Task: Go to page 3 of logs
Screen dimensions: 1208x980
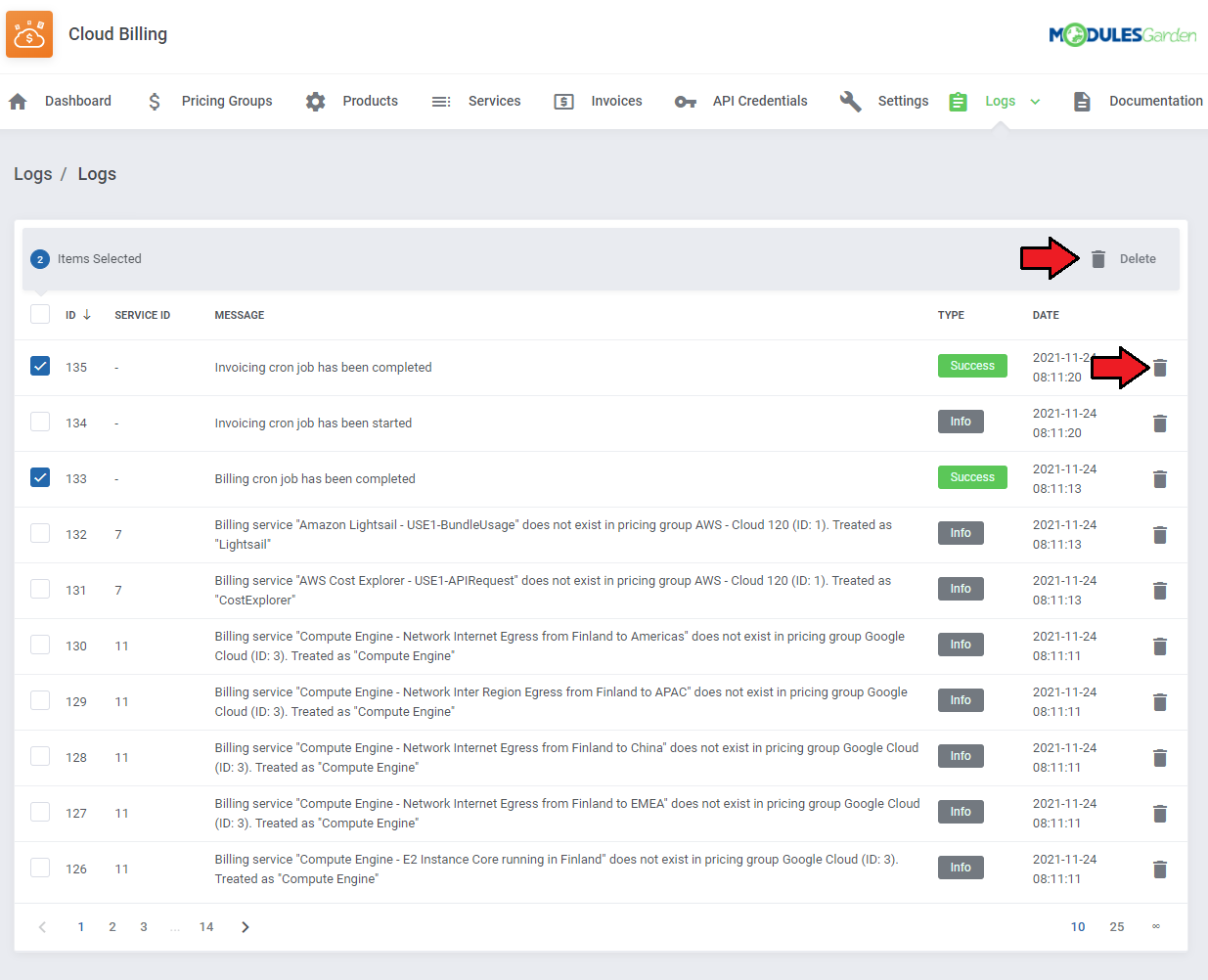Action: pyautogui.click(x=144, y=927)
